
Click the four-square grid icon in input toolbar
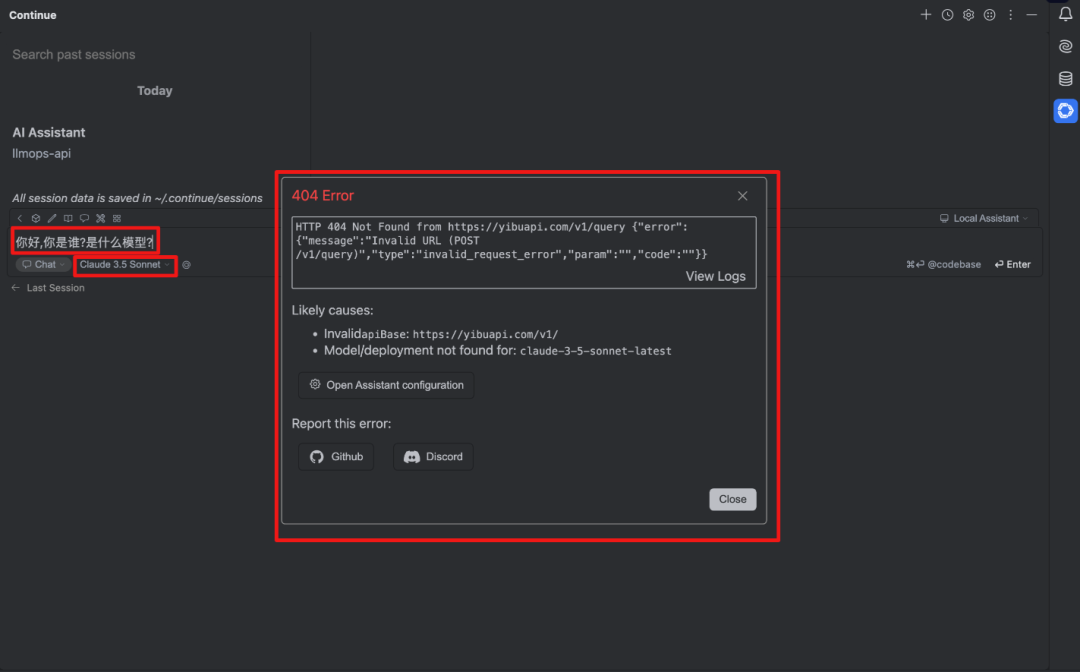116,218
